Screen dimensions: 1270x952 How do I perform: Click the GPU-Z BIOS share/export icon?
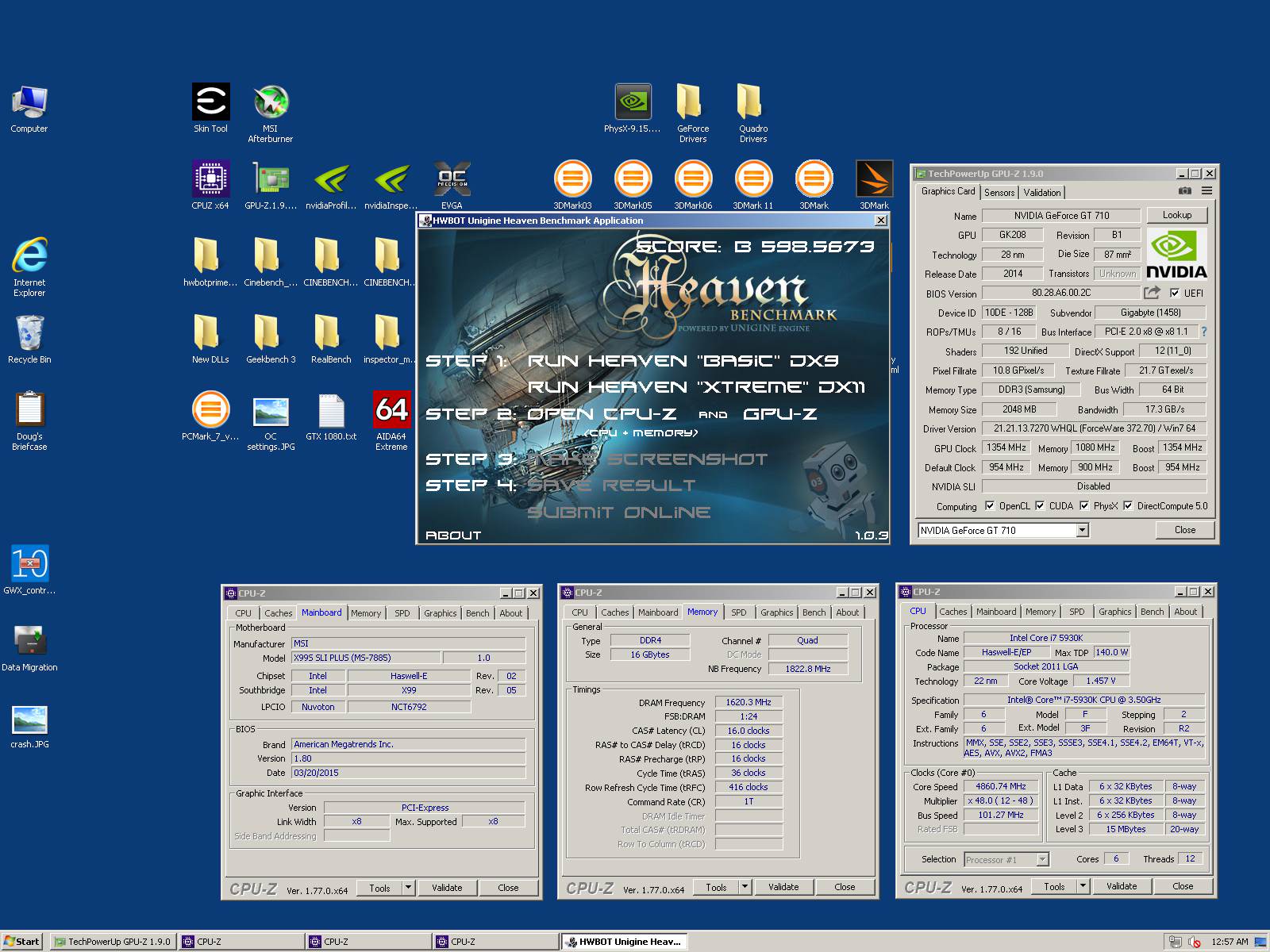tap(1152, 293)
